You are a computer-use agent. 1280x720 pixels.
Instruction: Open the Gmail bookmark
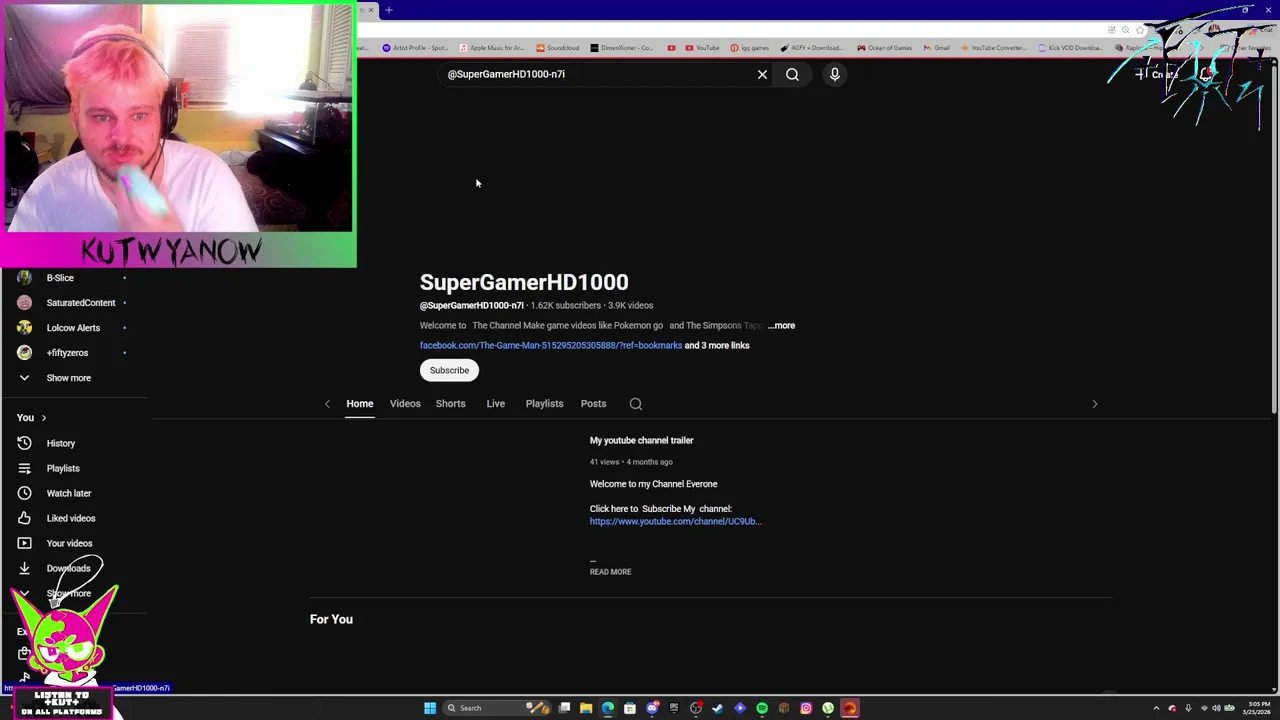coord(937,47)
